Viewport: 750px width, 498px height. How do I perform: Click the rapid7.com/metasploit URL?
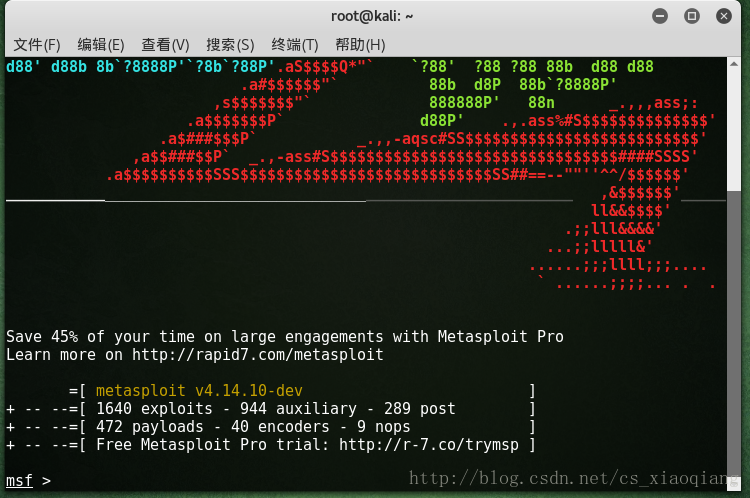(258, 355)
